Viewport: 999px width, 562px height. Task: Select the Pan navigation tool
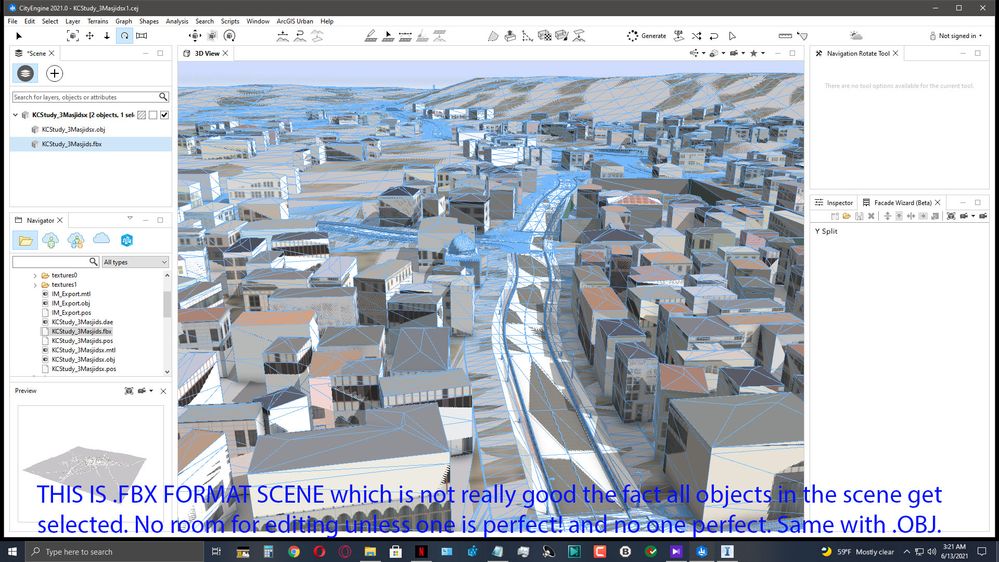click(x=90, y=36)
